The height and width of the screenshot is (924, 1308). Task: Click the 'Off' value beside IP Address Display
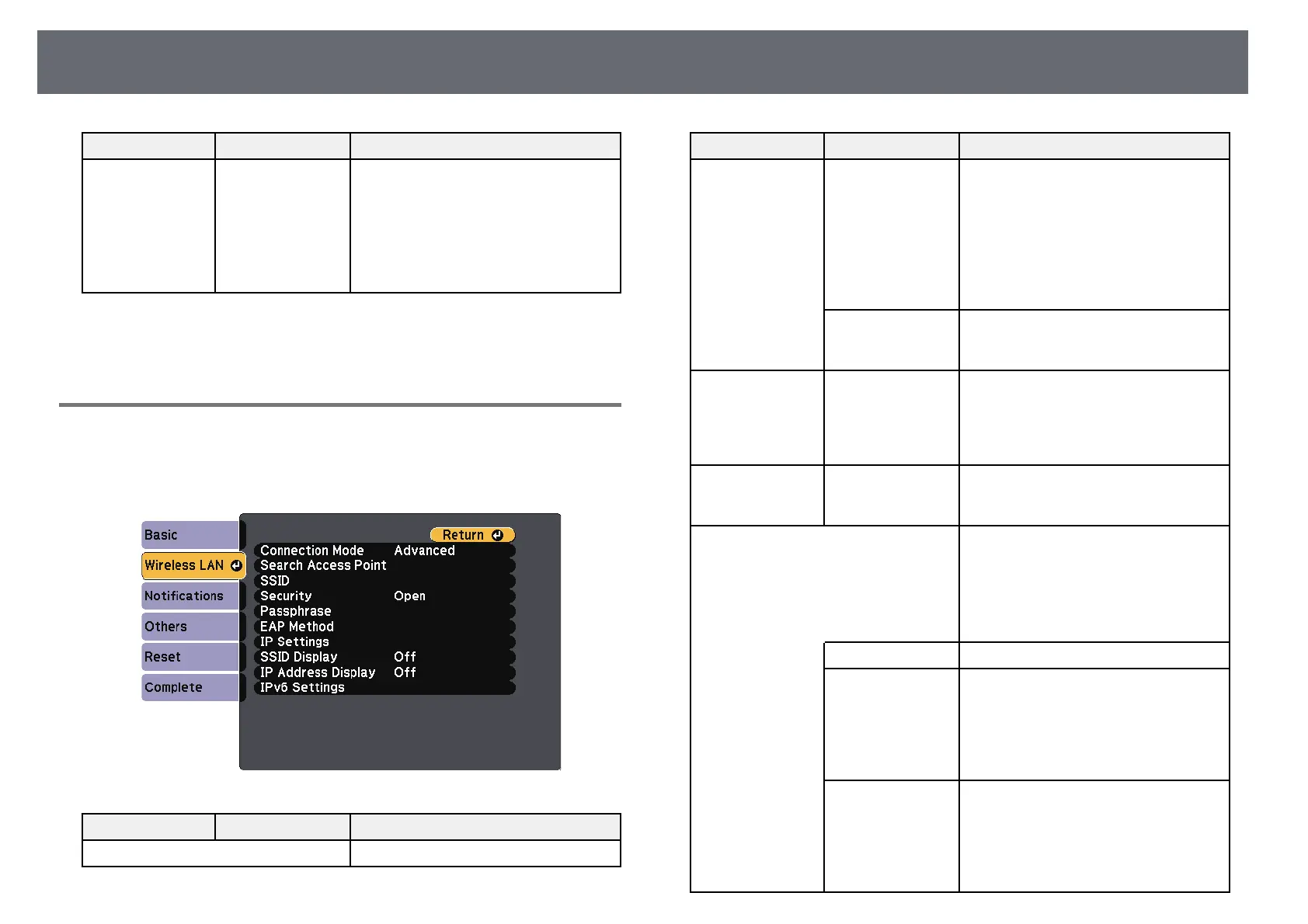point(405,672)
